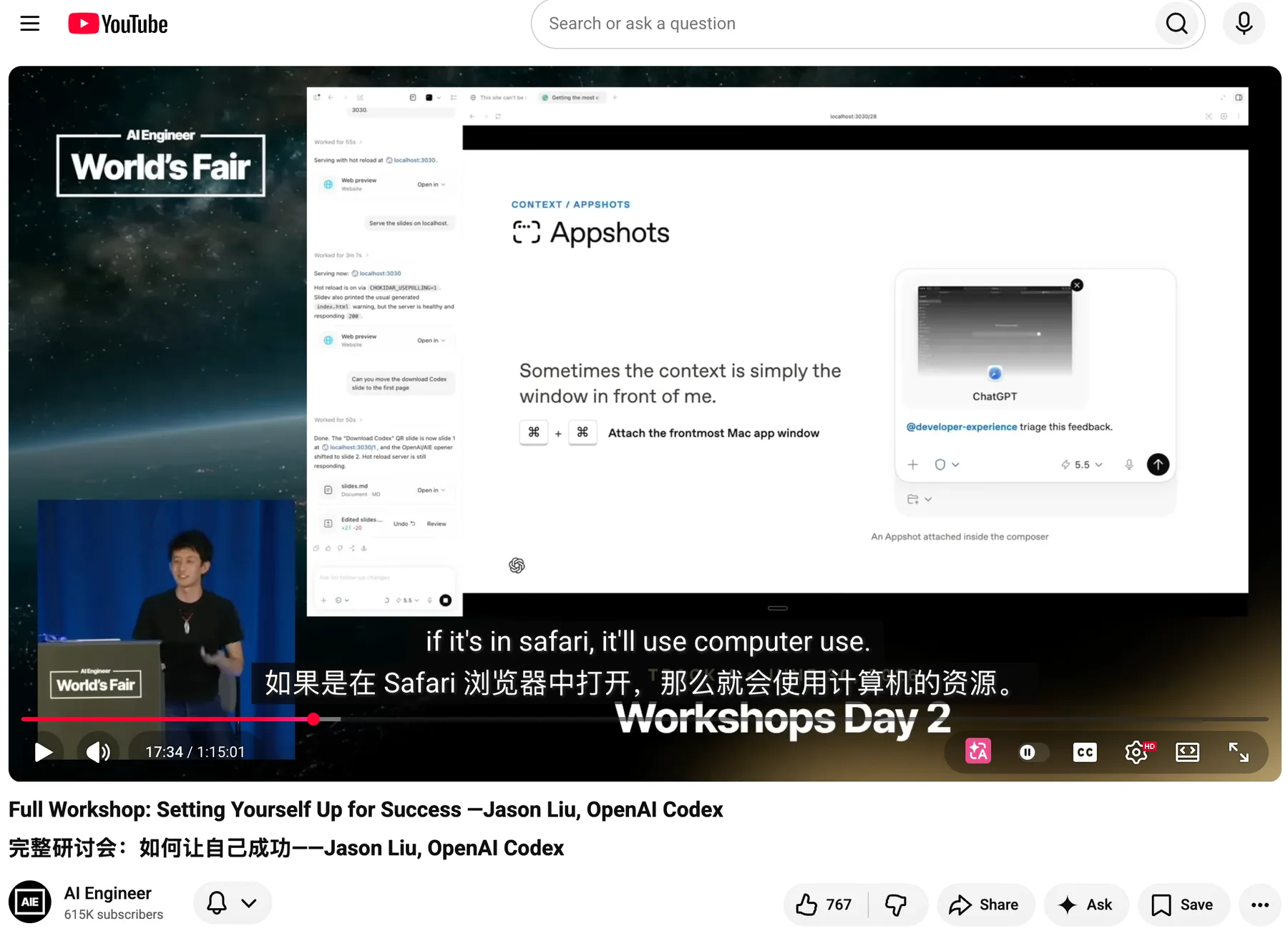Open the AIE channel avatar
Image resolution: width=1288 pixels, height=931 pixels.
tap(30, 902)
